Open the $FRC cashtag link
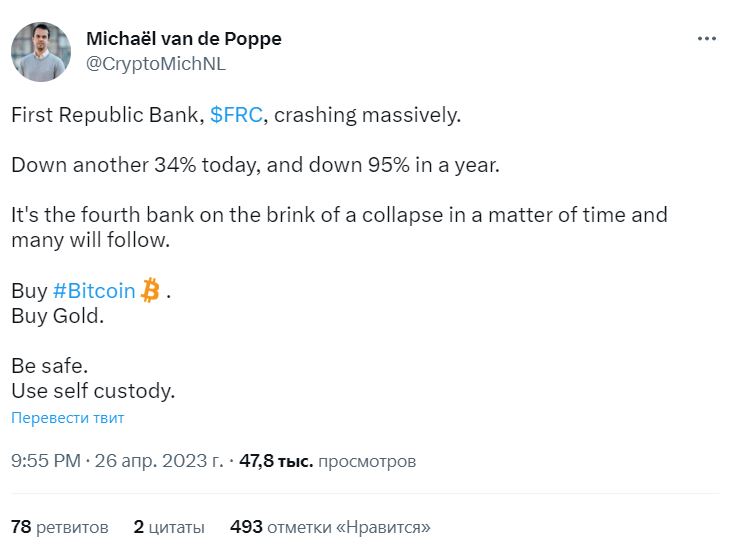This screenshot has width=736, height=553. [236, 115]
